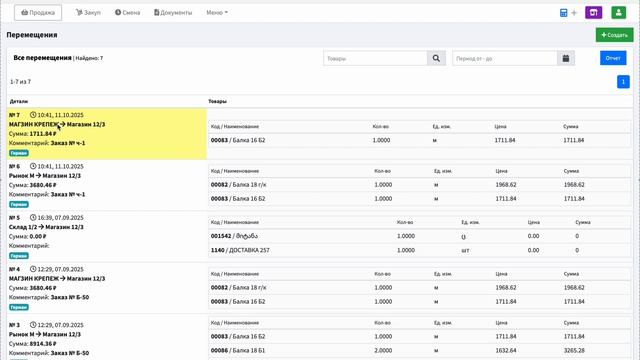The height and width of the screenshot is (360, 640).
Task: Click the clock icon in transfer № 3
Action: tap(33, 325)
